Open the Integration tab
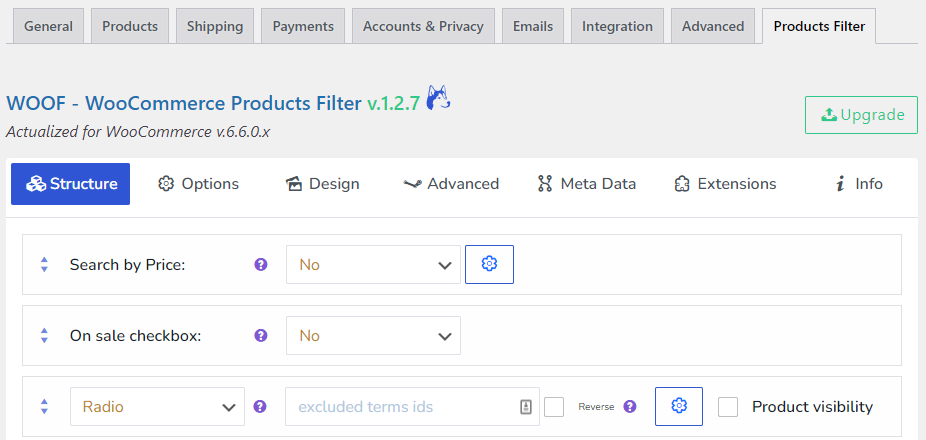 pyautogui.click(x=617, y=26)
